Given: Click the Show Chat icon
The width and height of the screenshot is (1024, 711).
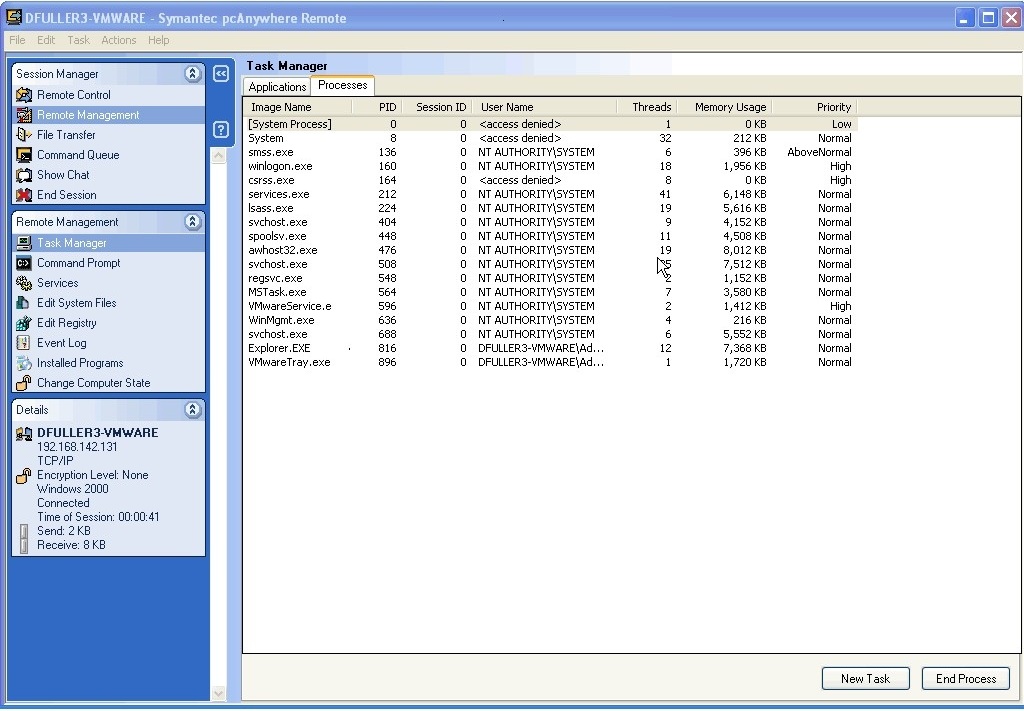Looking at the screenshot, I should click(24, 175).
